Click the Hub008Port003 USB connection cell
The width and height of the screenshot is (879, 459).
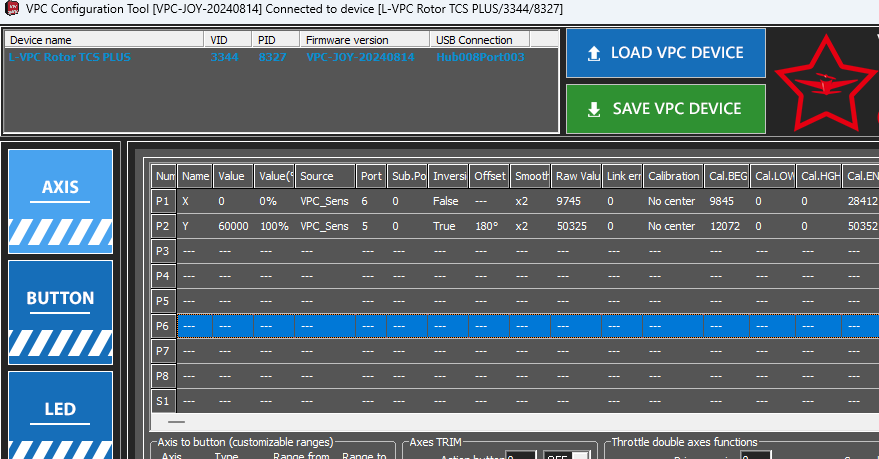(480, 57)
